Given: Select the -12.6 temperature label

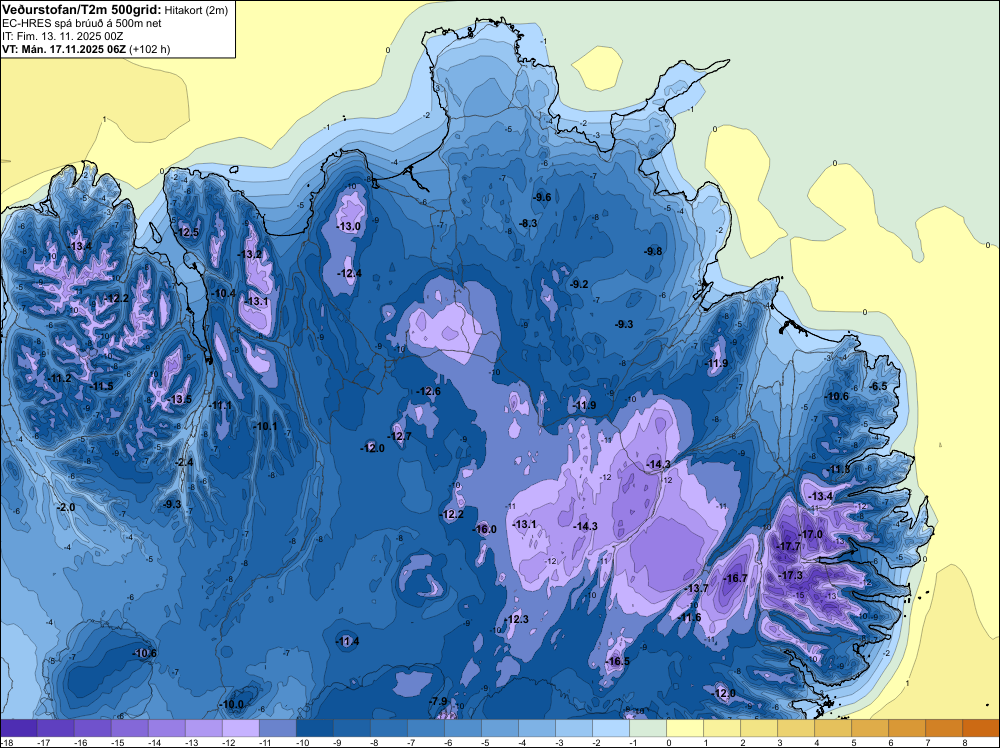Looking at the screenshot, I should click(429, 391).
